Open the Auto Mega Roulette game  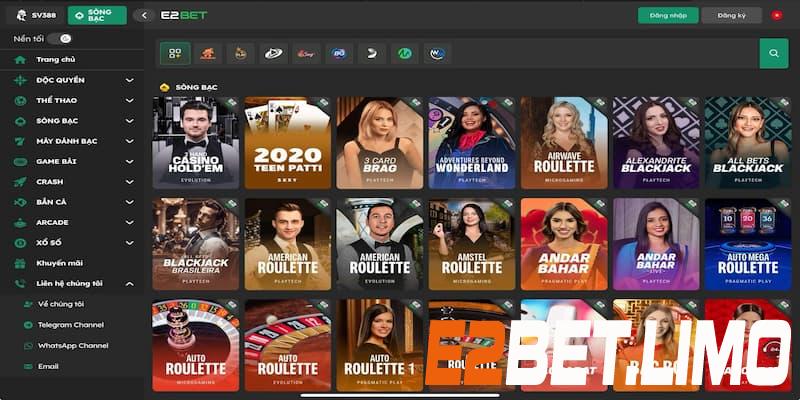(748, 244)
